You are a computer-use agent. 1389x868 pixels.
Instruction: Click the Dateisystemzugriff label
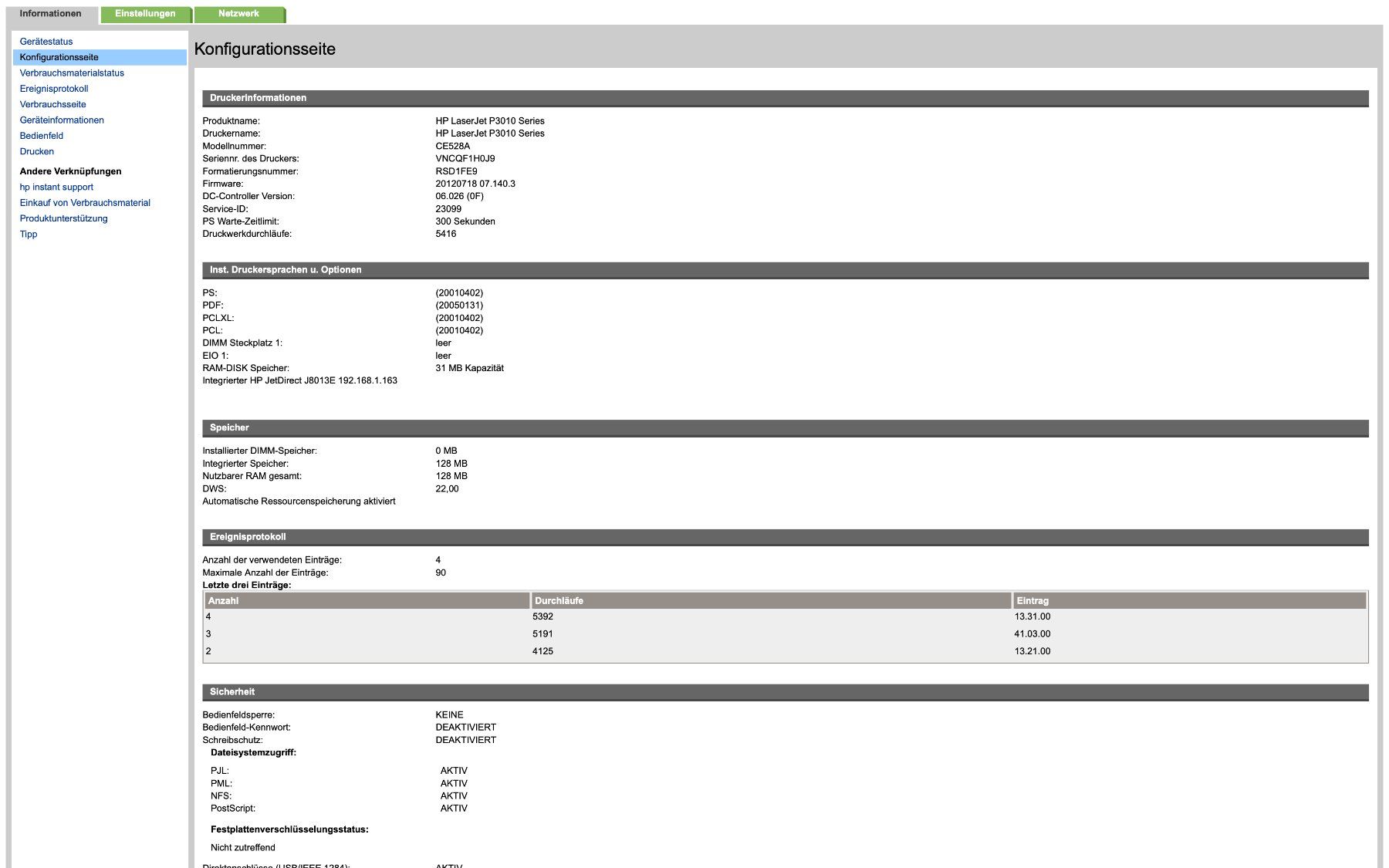coord(253,752)
